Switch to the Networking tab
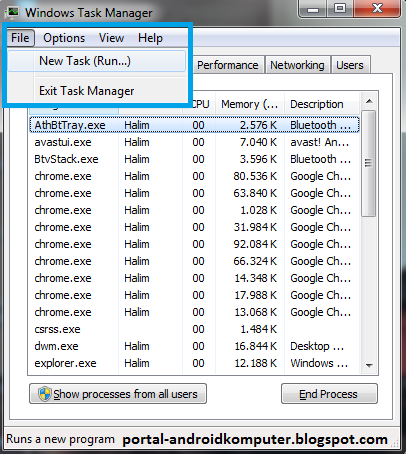 point(297,65)
